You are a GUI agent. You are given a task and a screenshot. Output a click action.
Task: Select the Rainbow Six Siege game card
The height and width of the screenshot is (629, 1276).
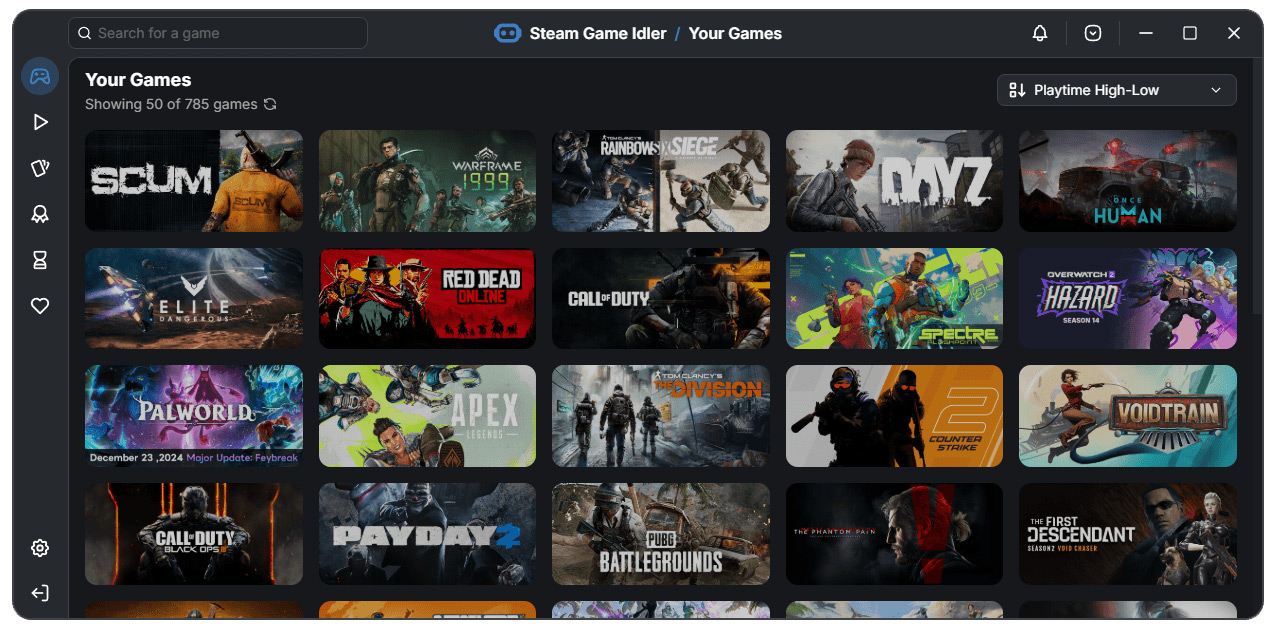pos(661,181)
